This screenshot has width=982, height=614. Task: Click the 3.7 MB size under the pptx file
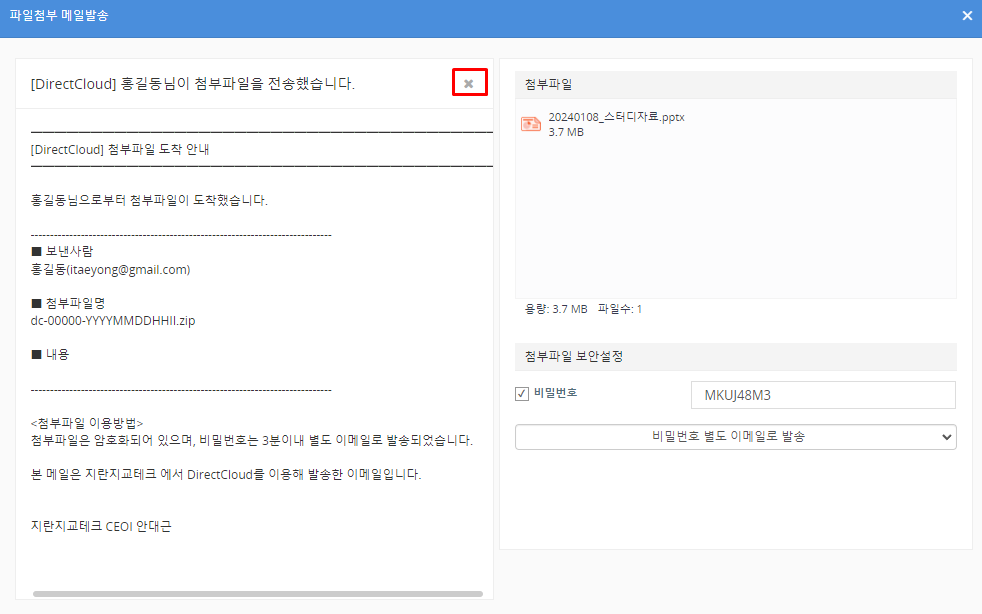566,132
